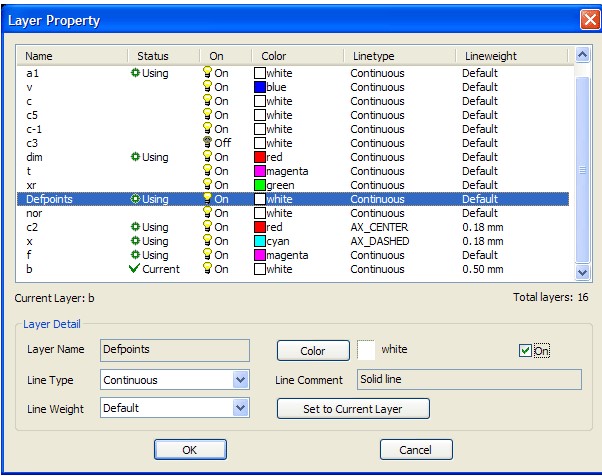This screenshot has height=476, width=602.
Task: Confirm with the OK button
Action: click(190, 450)
